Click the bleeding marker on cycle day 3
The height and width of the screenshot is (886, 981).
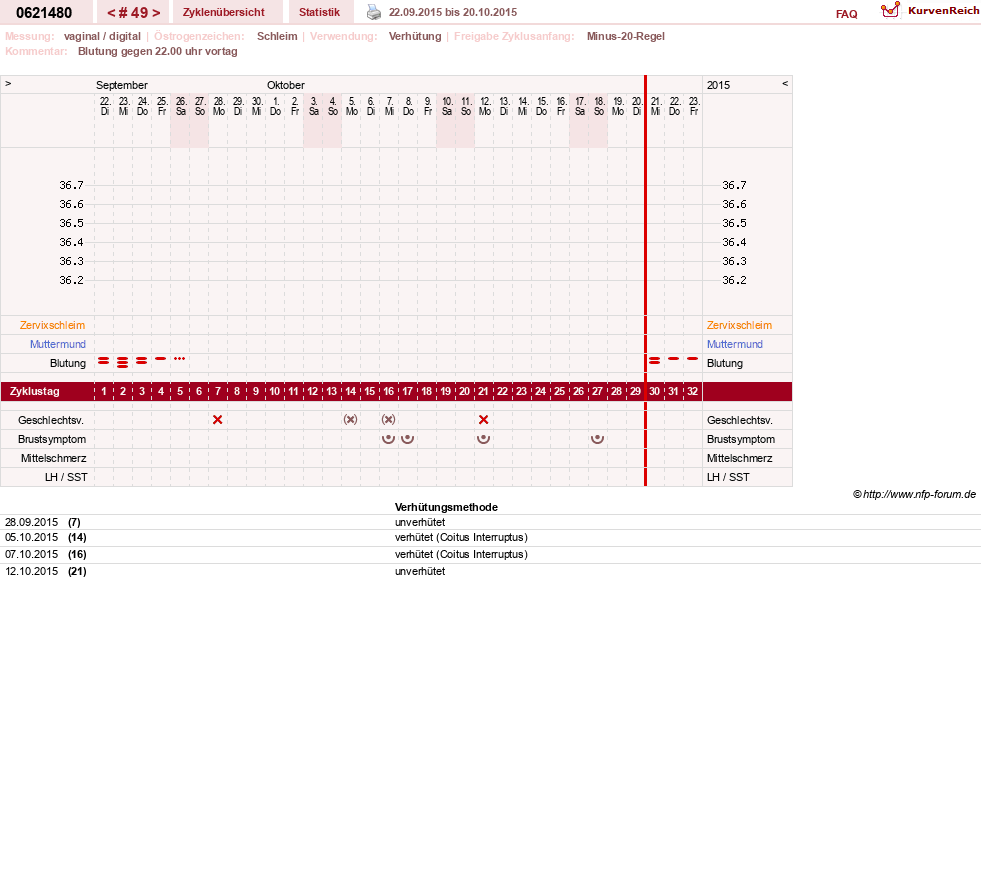pyautogui.click(x=141, y=361)
